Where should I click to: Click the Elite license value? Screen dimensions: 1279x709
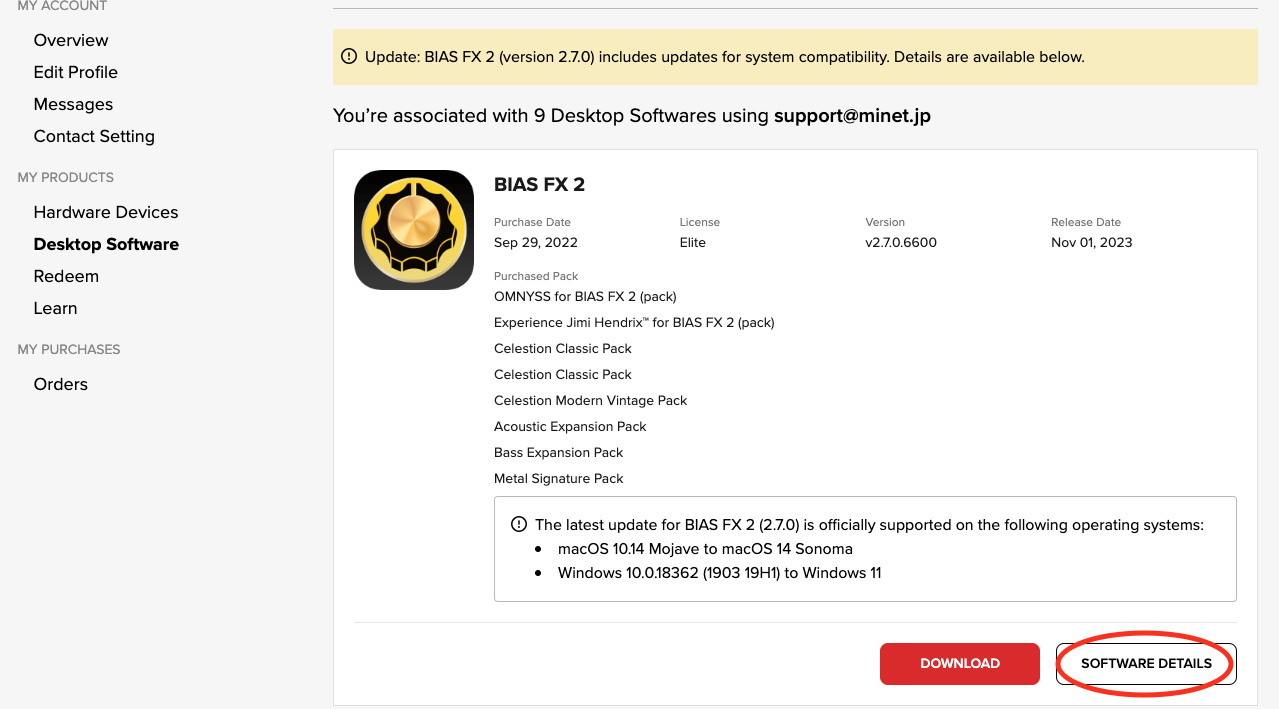coord(693,242)
